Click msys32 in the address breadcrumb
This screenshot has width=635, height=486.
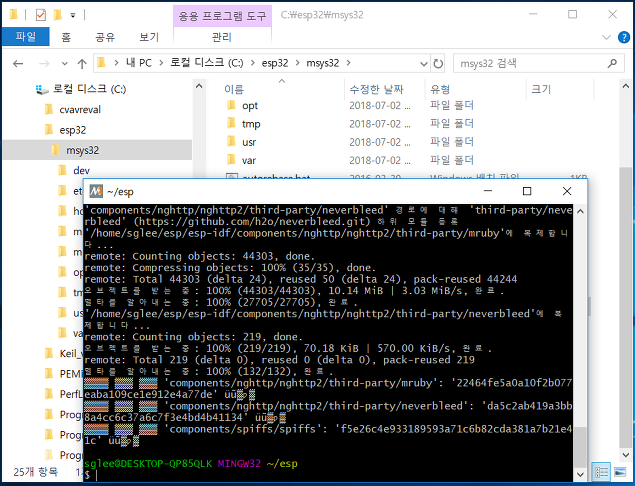(x=322, y=63)
